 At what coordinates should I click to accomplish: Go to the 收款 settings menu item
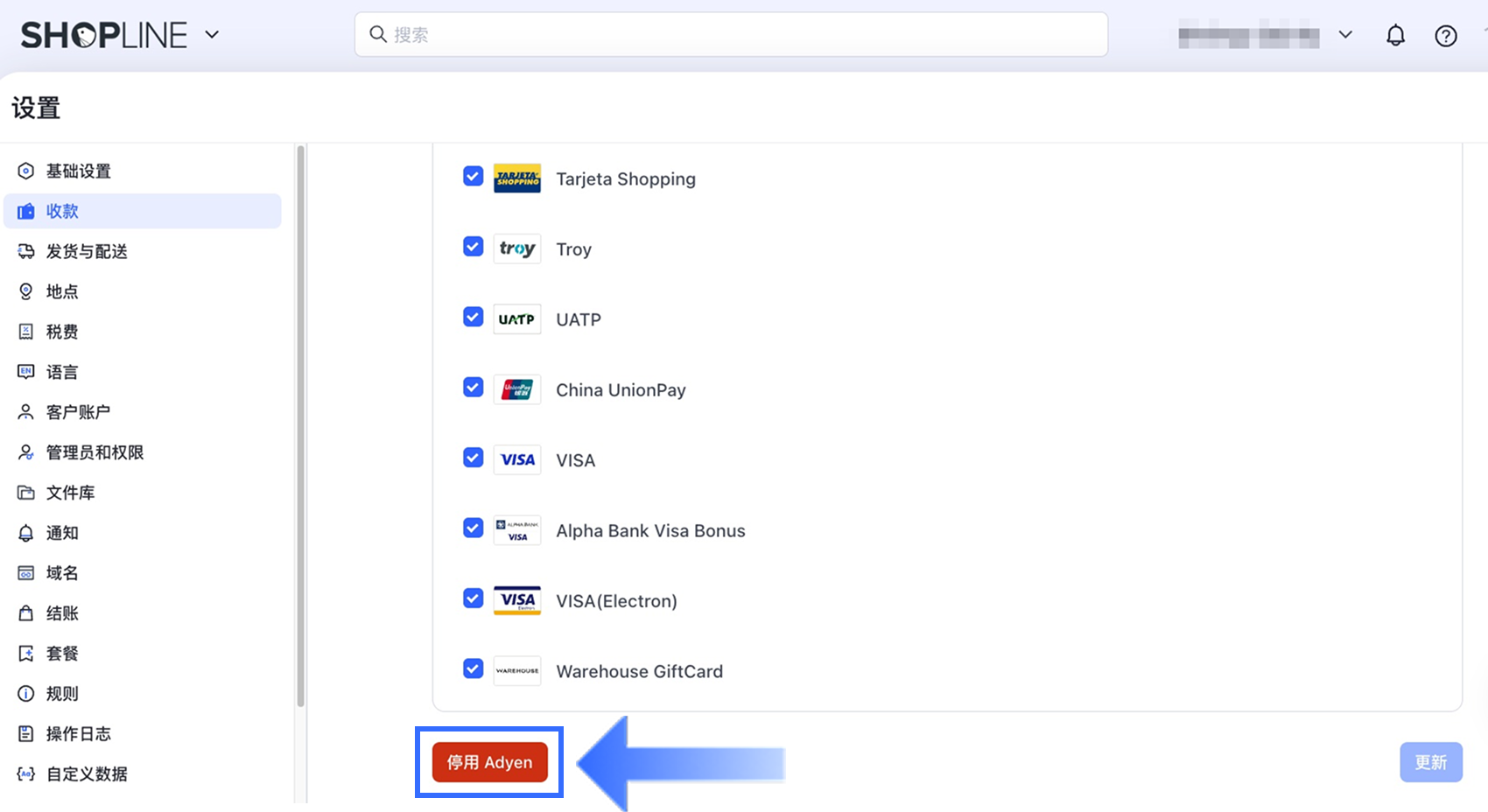point(143,211)
